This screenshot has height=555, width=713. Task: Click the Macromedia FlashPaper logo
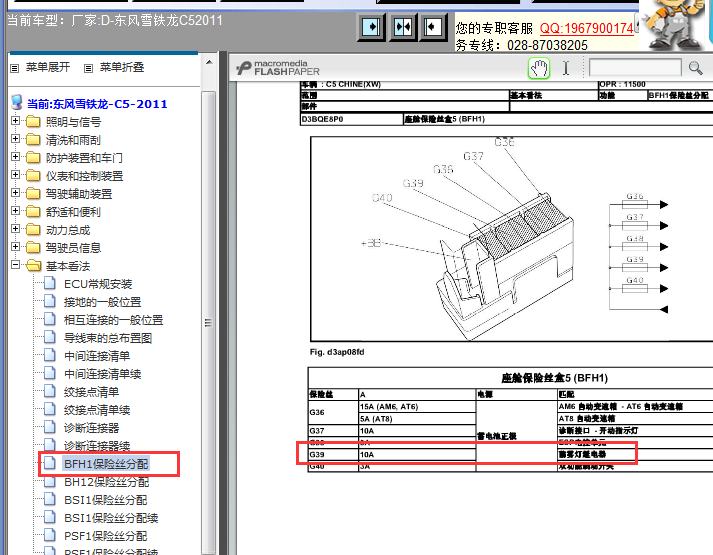(278, 68)
